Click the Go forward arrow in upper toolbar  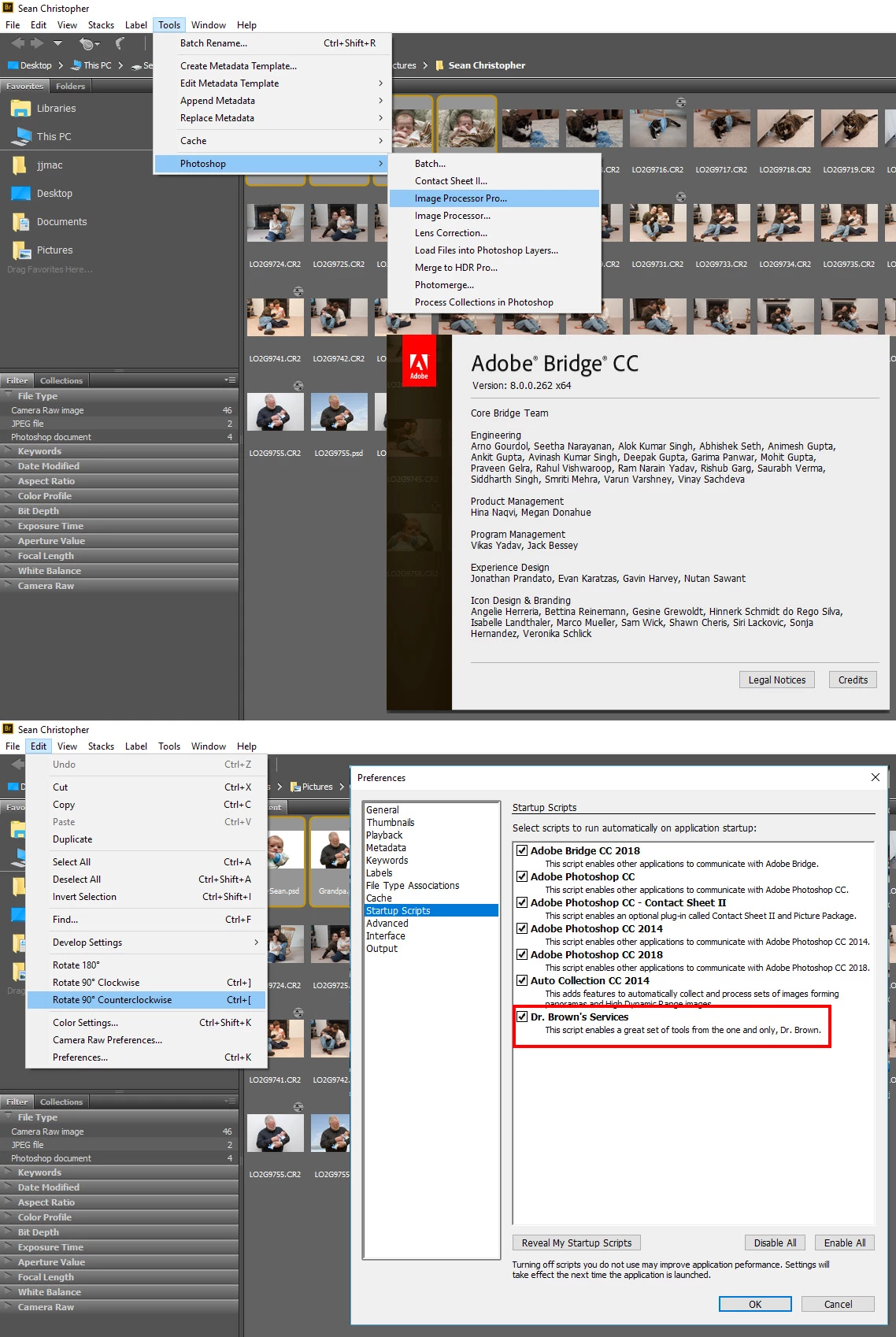pyautogui.click(x=36, y=43)
